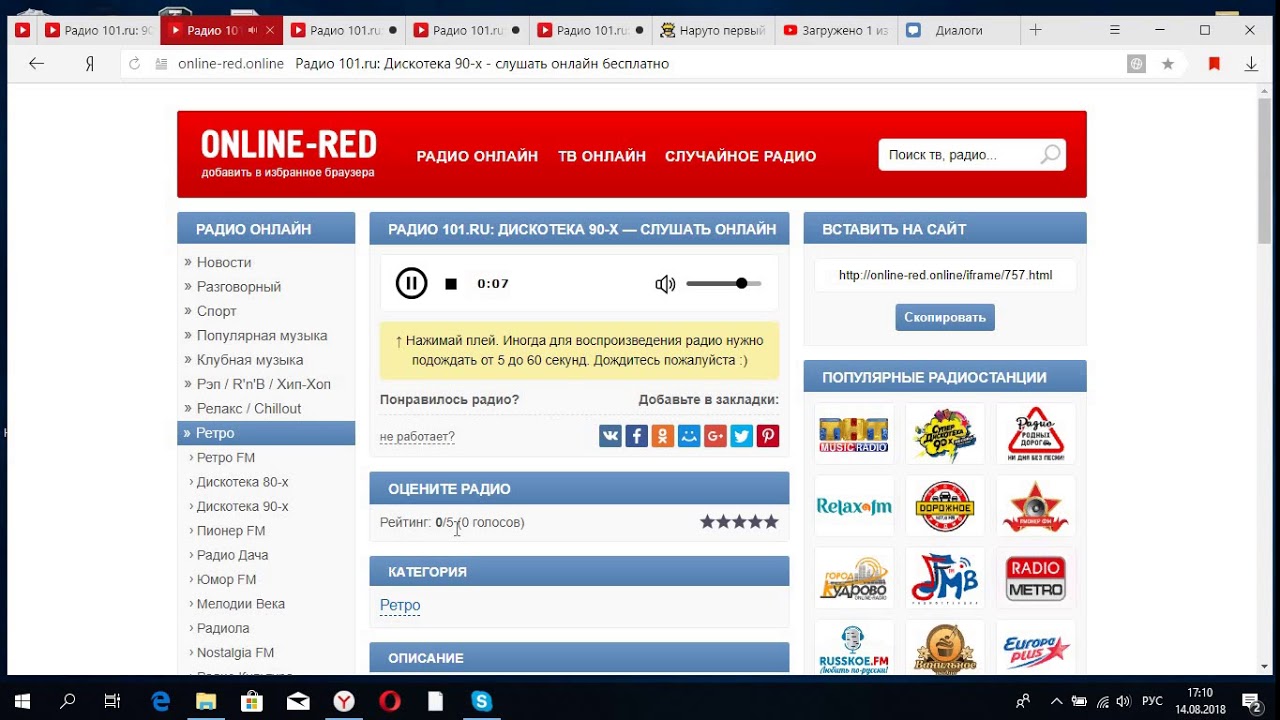Open Радио Дача station
Screen dimensions: 1280x720
(232, 555)
